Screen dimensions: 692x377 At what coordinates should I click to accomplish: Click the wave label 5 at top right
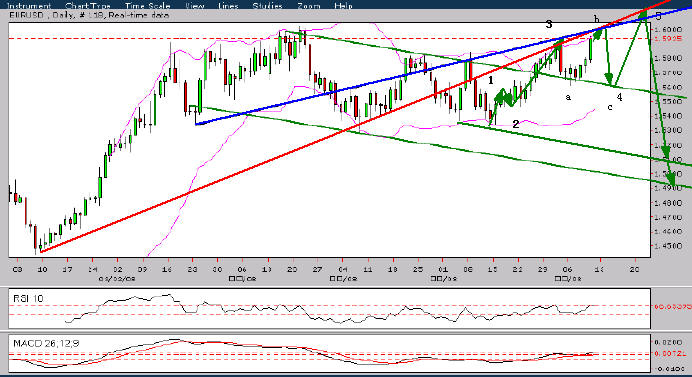[658, 16]
